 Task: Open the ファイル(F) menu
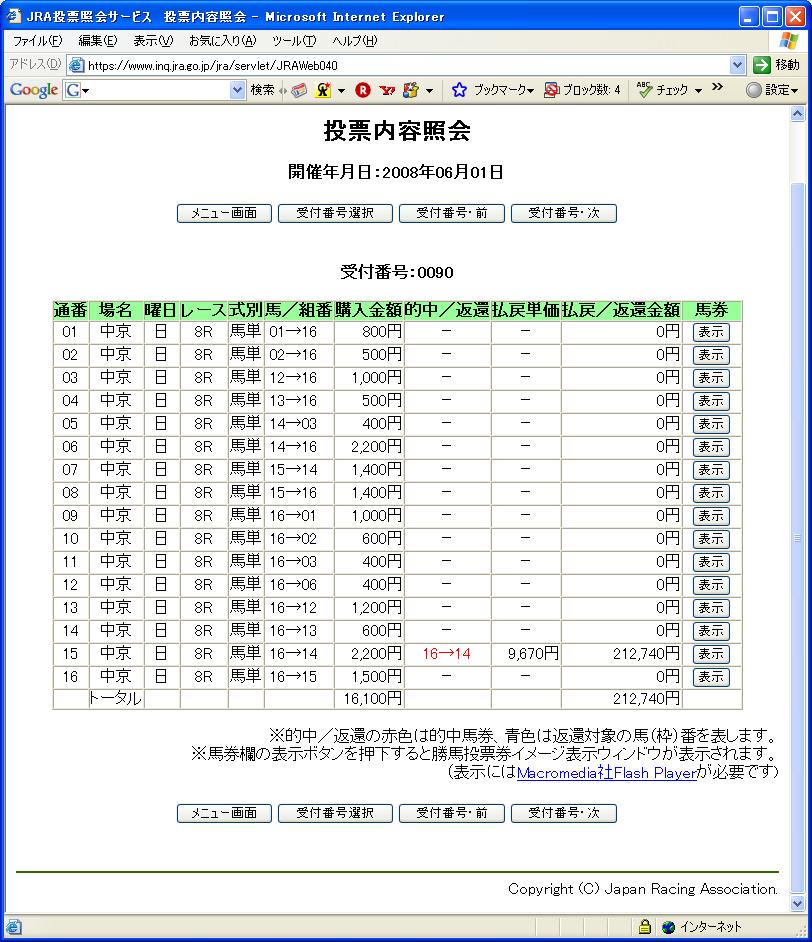pyautogui.click(x=37, y=41)
